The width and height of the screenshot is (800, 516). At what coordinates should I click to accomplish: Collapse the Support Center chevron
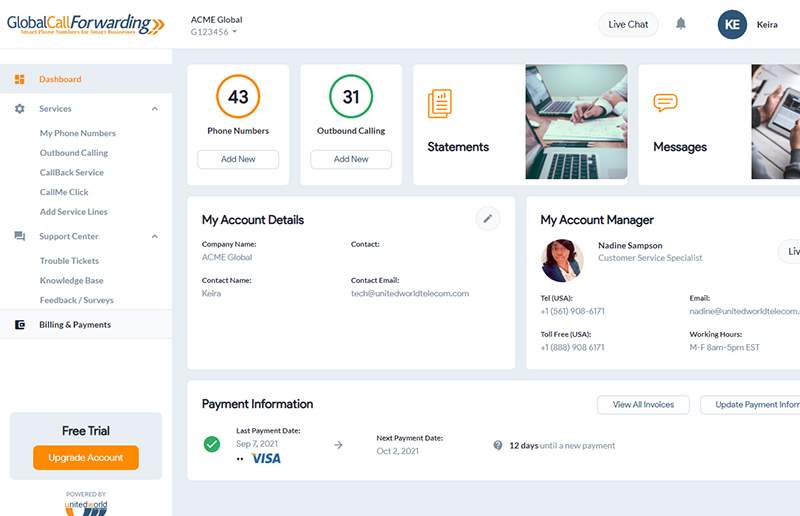(x=155, y=236)
